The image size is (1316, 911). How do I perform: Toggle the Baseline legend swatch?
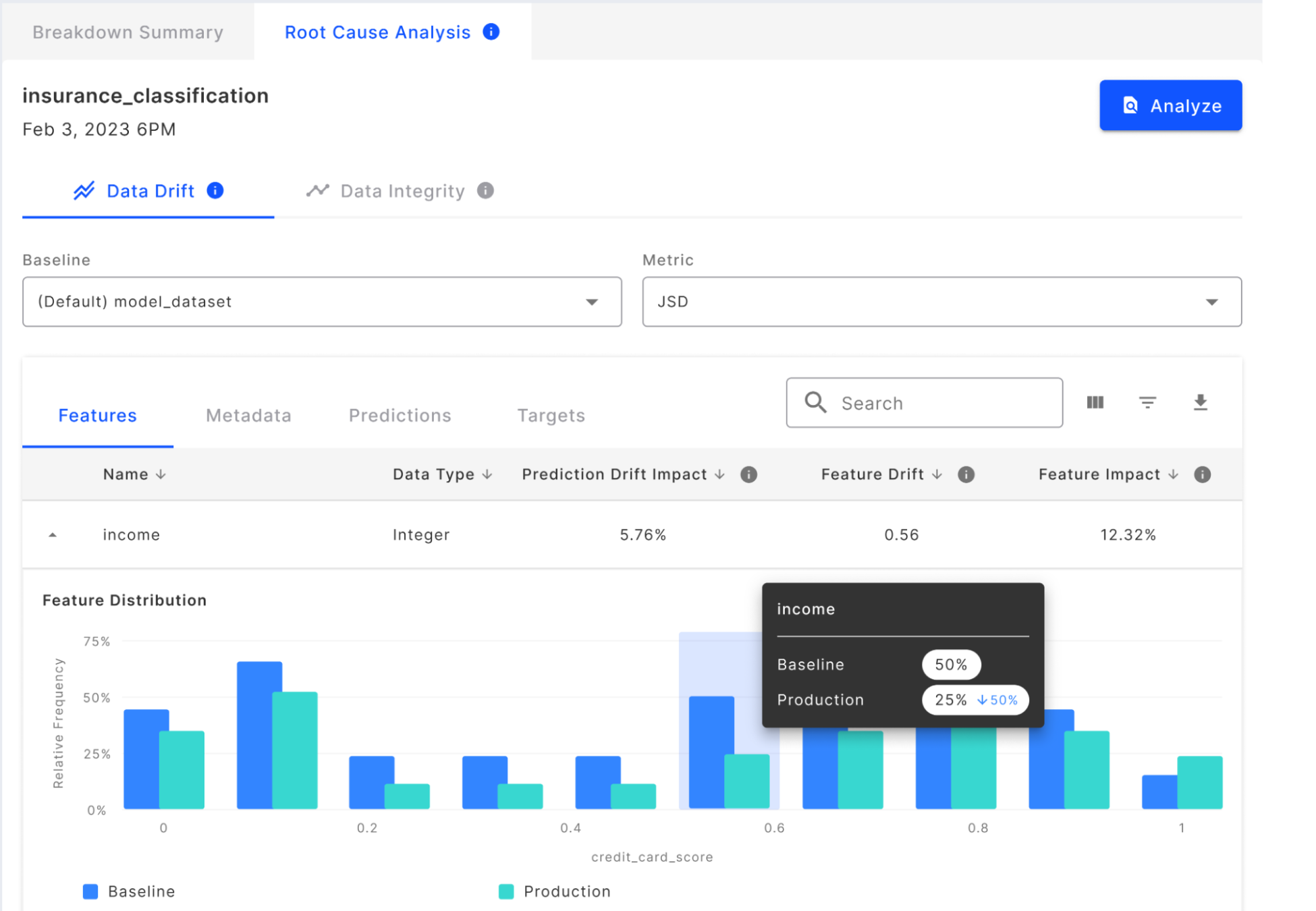click(x=90, y=891)
